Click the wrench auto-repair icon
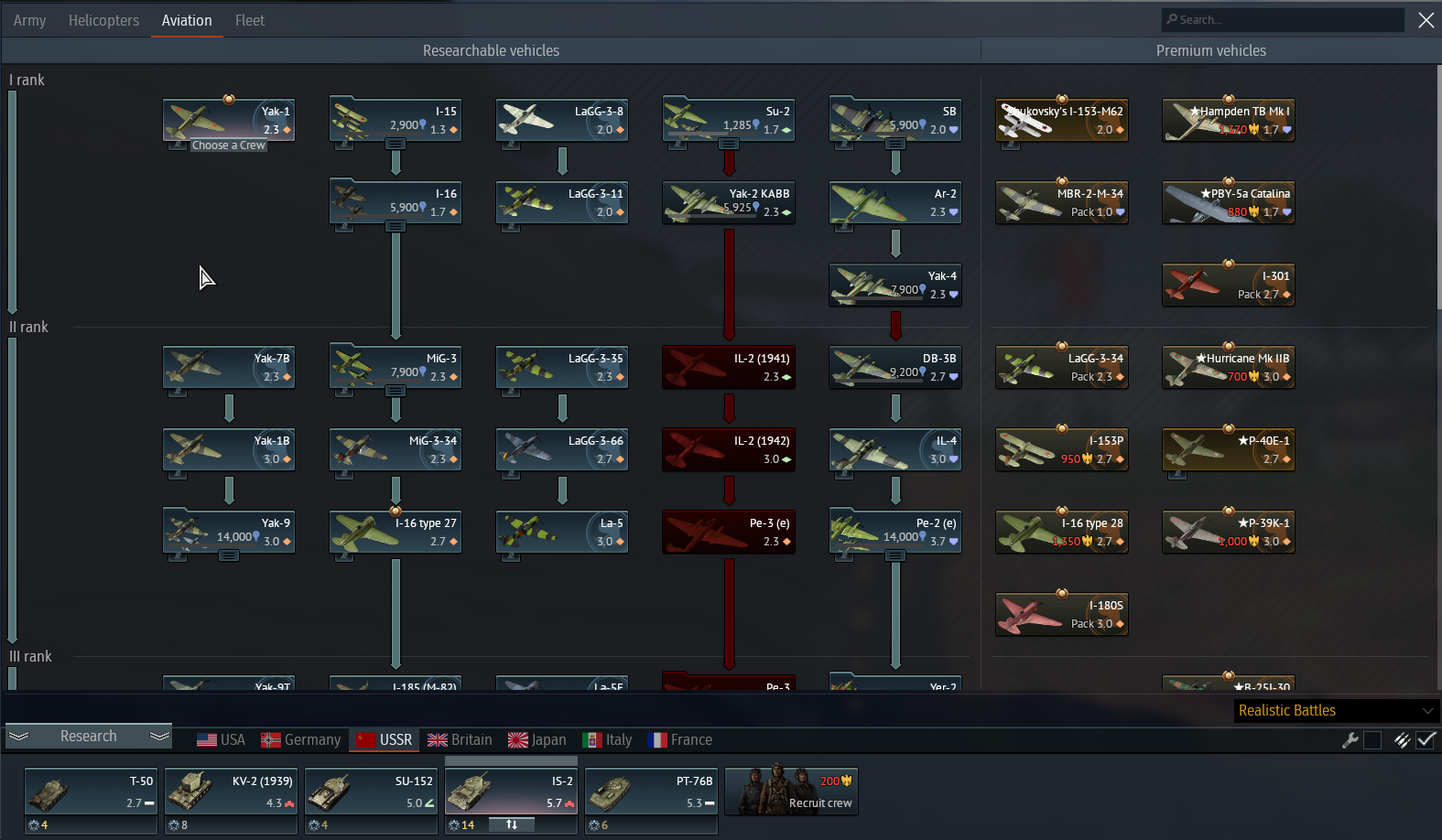 [x=1350, y=740]
